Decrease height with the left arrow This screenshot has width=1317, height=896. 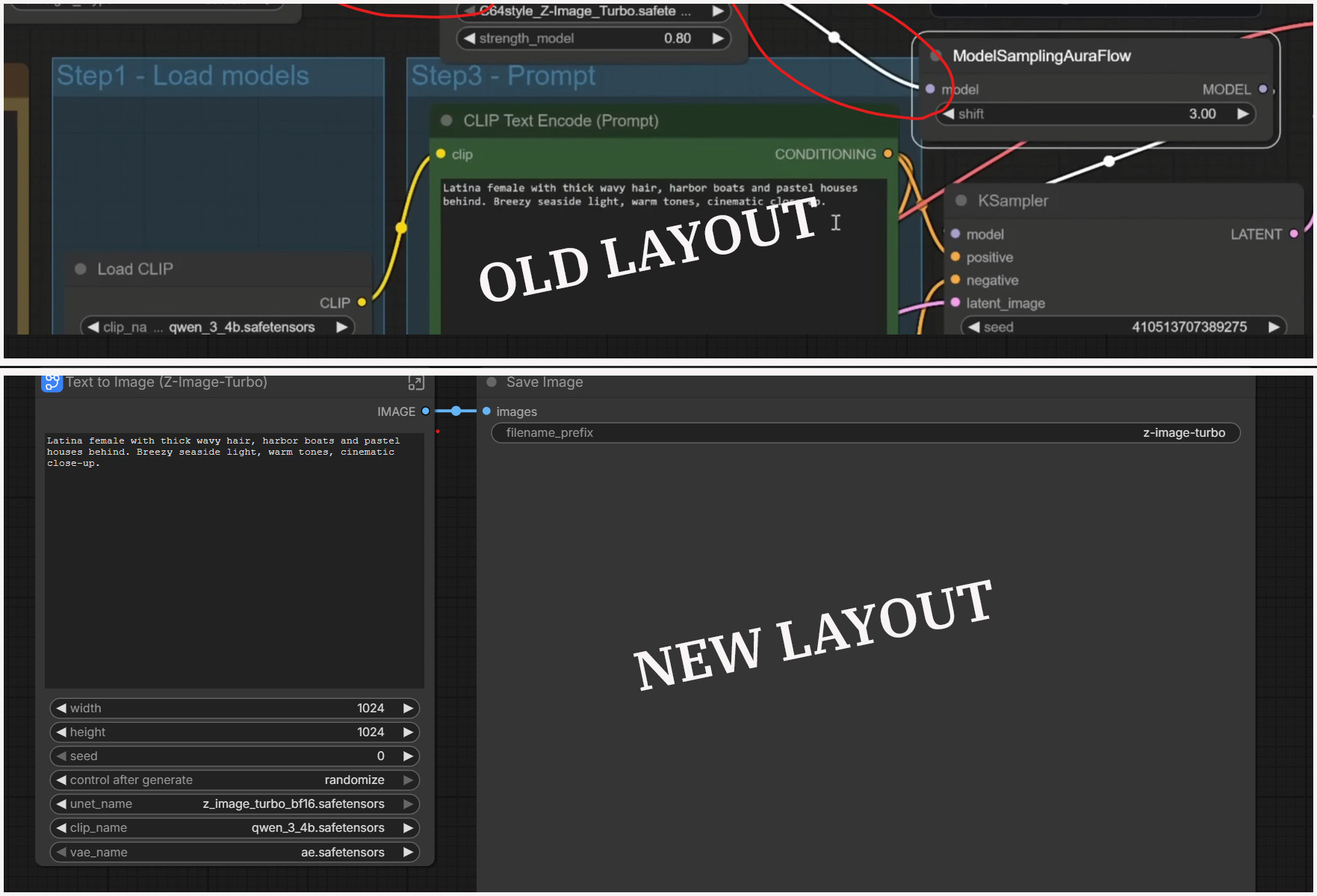point(61,732)
